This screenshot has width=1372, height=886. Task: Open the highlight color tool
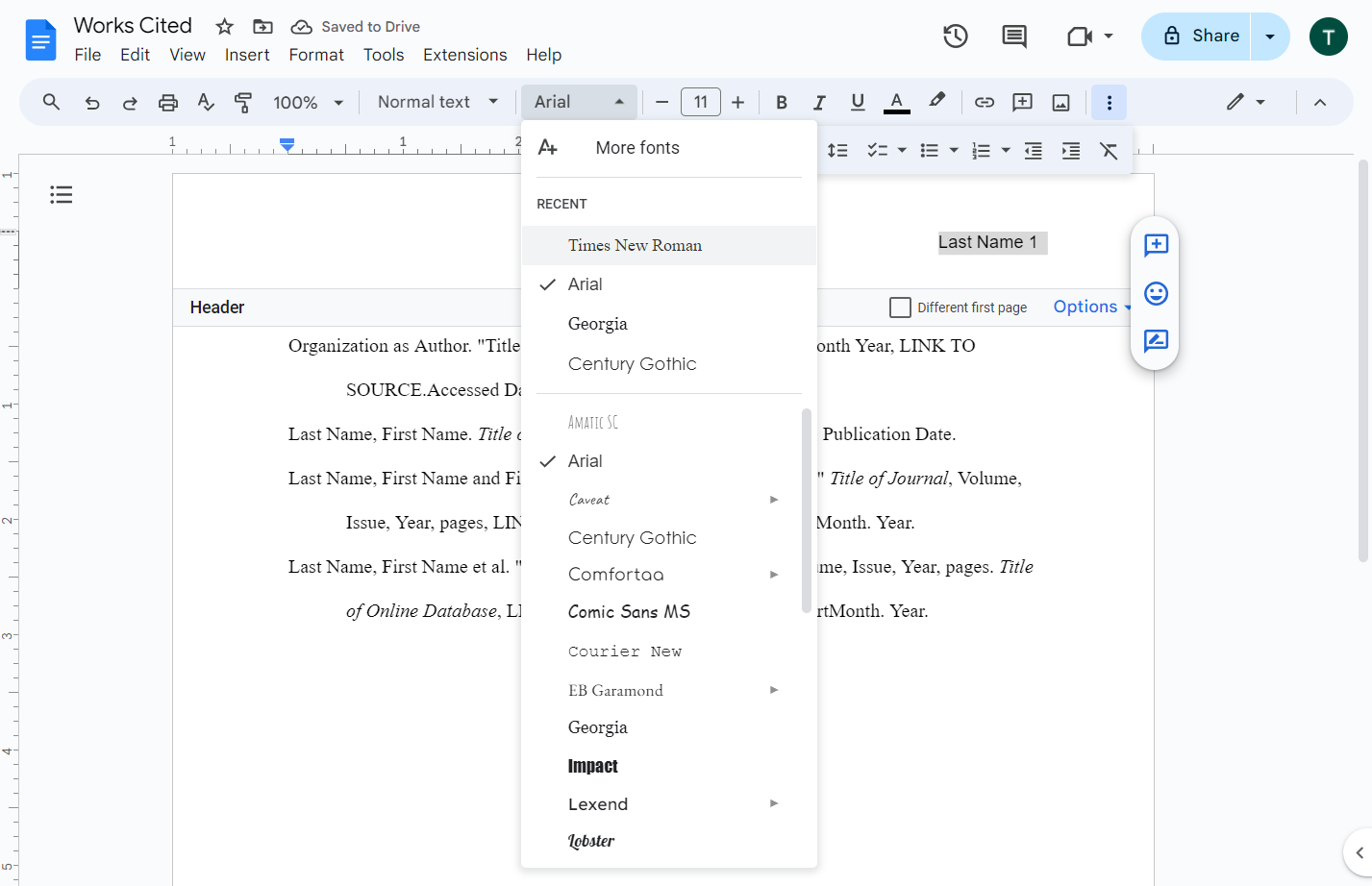936,102
